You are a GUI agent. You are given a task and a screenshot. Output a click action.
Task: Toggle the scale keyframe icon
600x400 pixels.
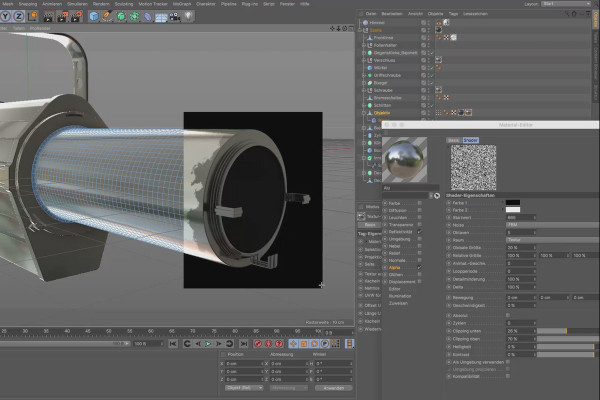pyautogui.click(x=303, y=344)
